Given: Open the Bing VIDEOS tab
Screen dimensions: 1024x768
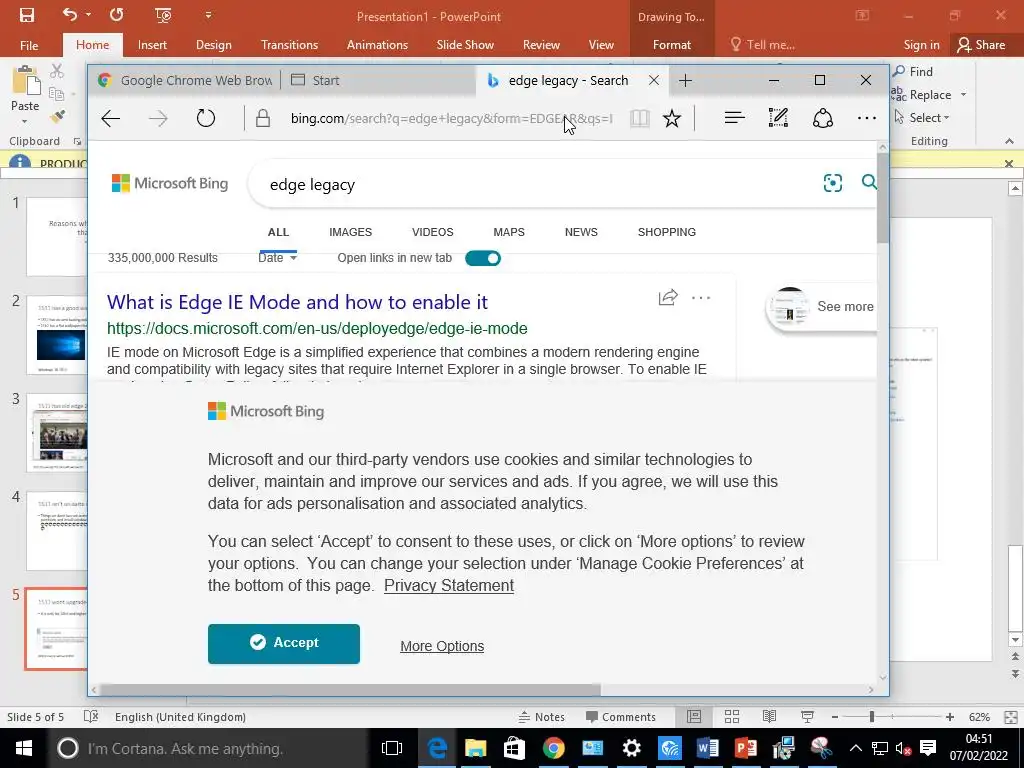Looking at the screenshot, I should tap(432, 232).
